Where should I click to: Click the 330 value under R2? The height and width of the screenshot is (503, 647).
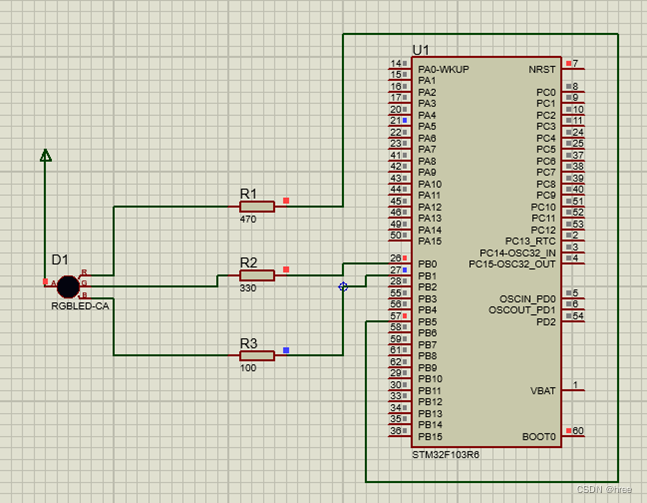point(248,288)
